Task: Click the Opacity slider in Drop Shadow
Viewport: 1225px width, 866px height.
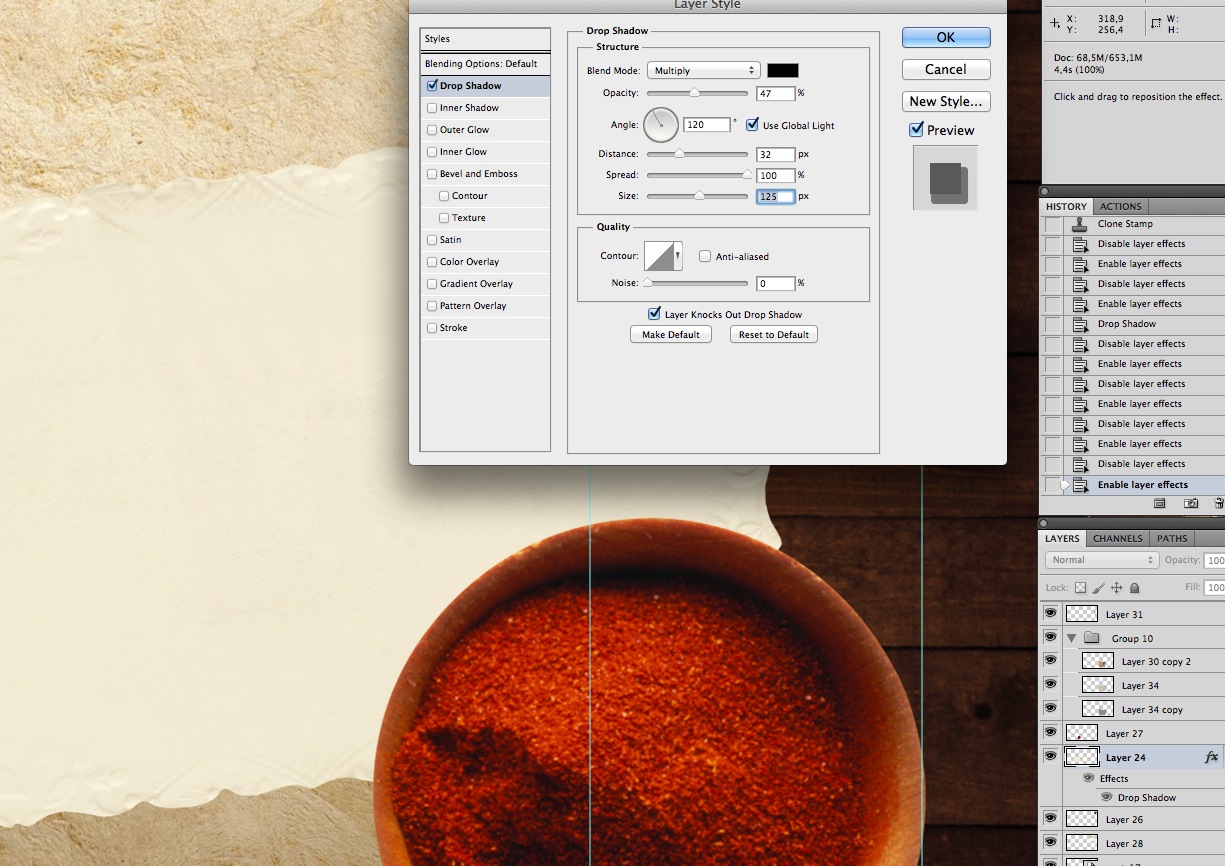Action: coord(697,93)
